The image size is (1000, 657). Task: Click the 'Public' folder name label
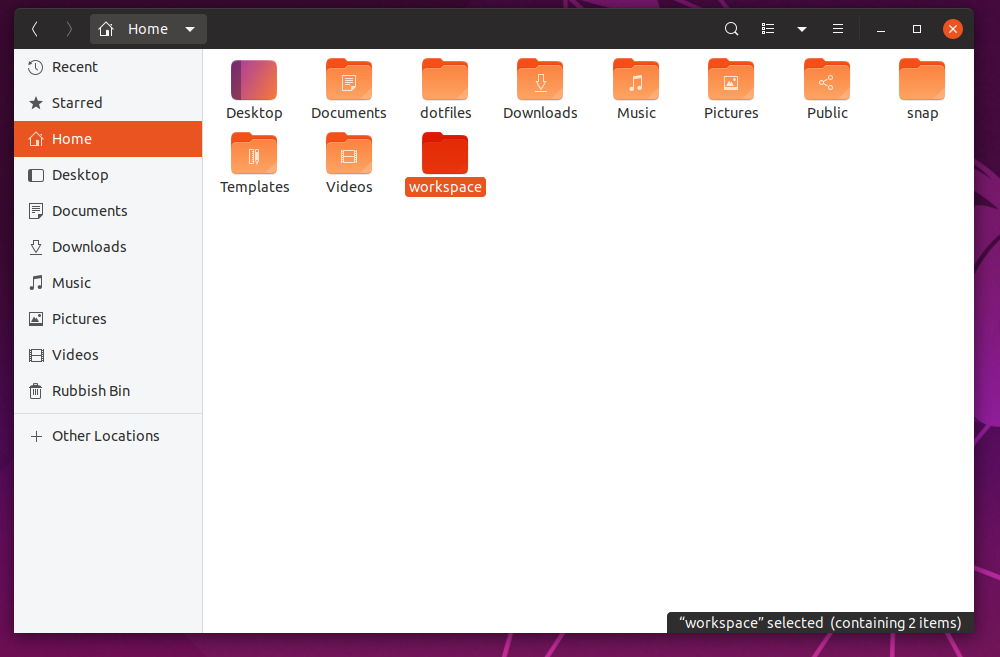pyautogui.click(x=827, y=113)
